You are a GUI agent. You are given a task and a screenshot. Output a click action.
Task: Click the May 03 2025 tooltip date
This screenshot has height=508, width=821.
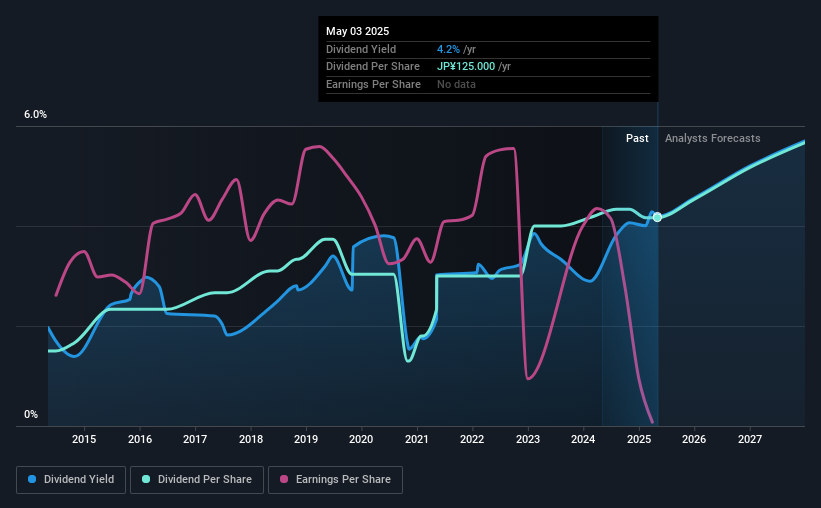coord(358,31)
